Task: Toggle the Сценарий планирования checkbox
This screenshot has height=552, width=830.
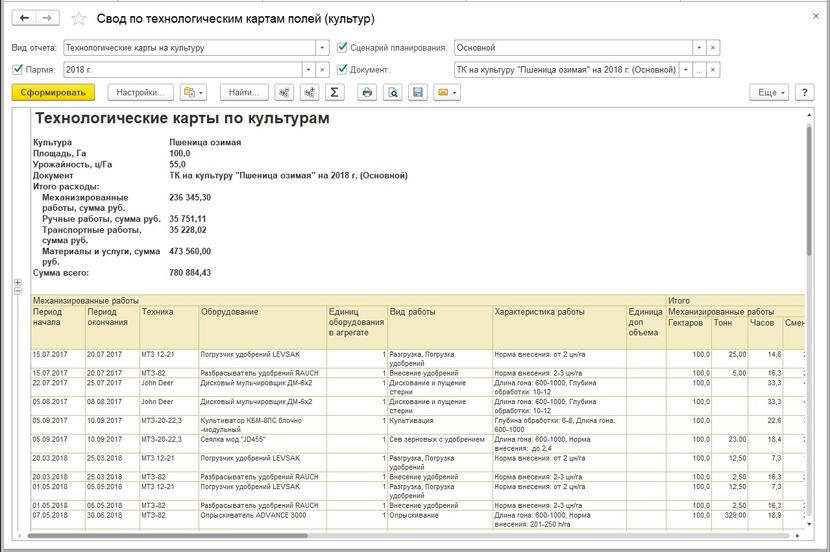Action: tap(343, 47)
